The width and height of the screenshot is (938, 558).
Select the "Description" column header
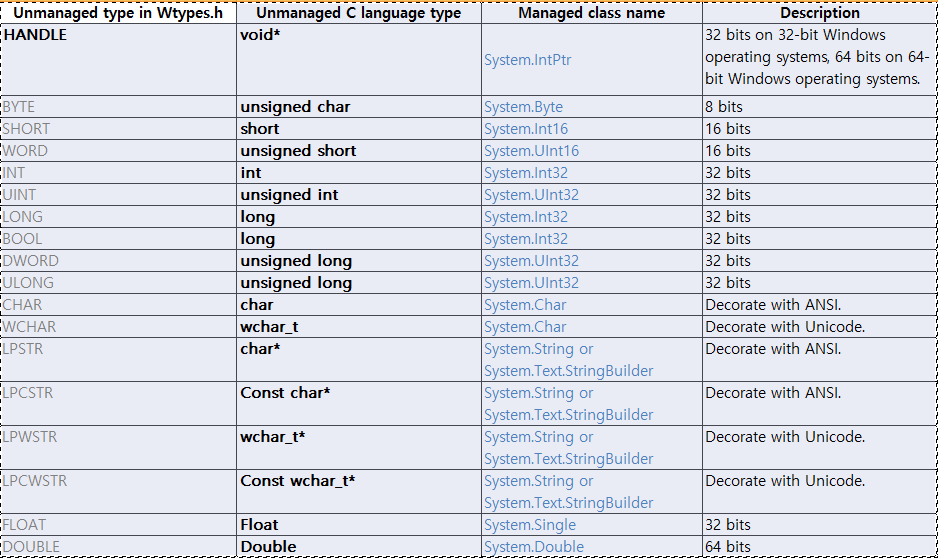[x=820, y=13]
